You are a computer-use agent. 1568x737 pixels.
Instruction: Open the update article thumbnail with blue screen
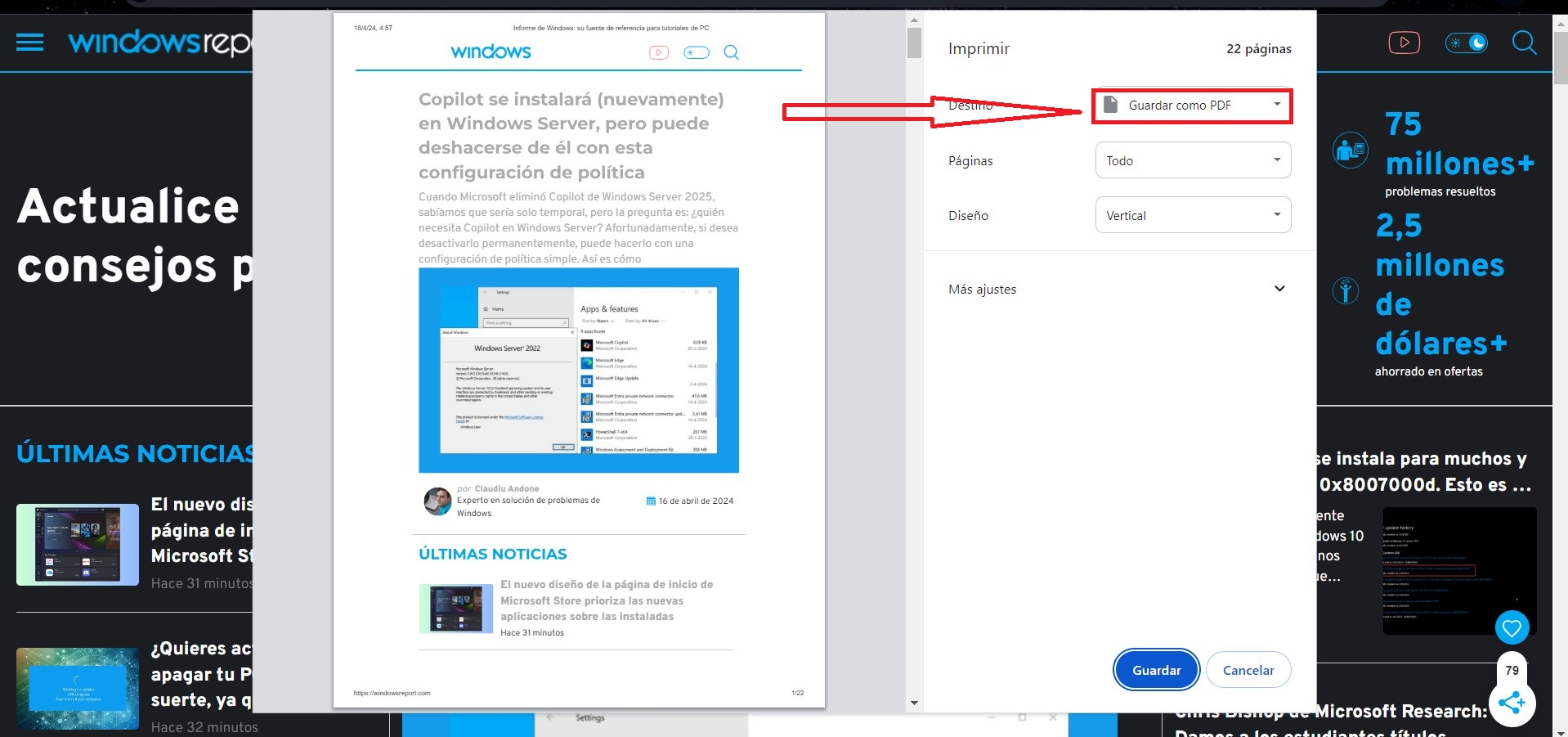pyautogui.click(x=78, y=688)
